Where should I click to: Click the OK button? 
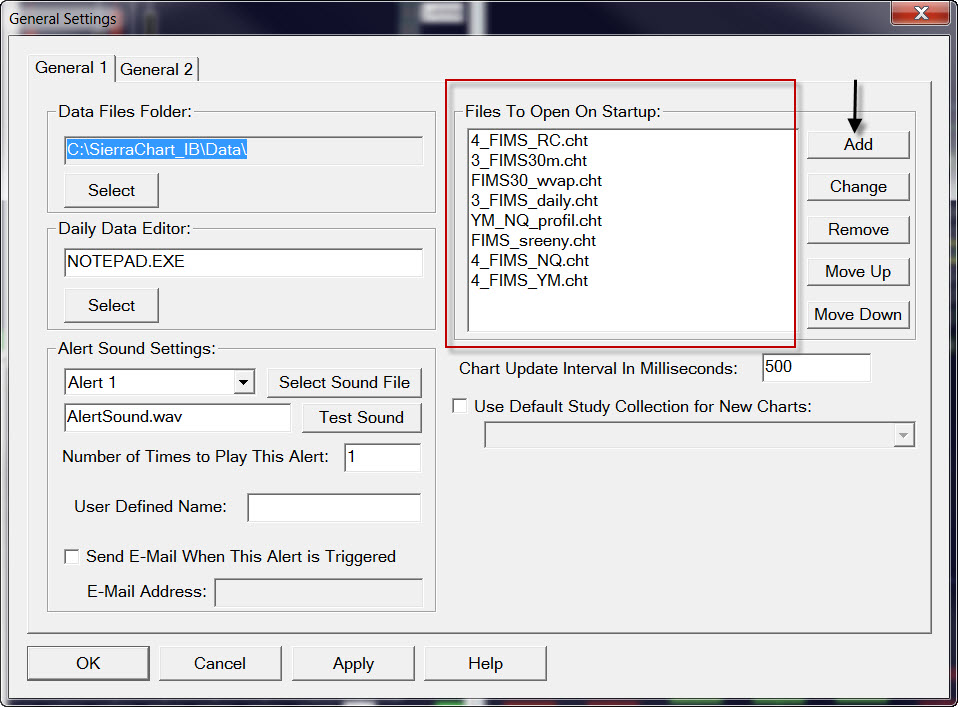pyautogui.click(x=88, y=664)
